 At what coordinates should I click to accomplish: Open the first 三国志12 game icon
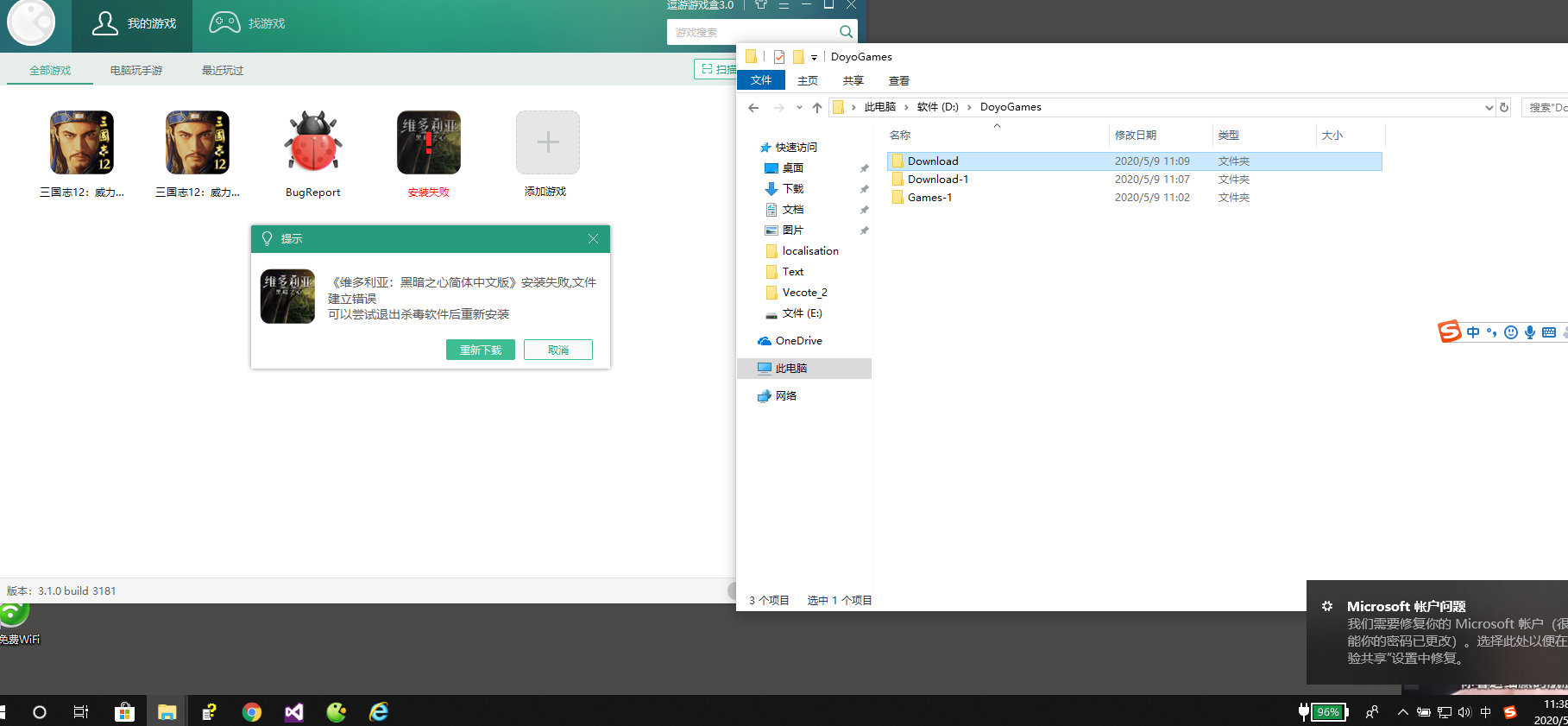(82, 142)
